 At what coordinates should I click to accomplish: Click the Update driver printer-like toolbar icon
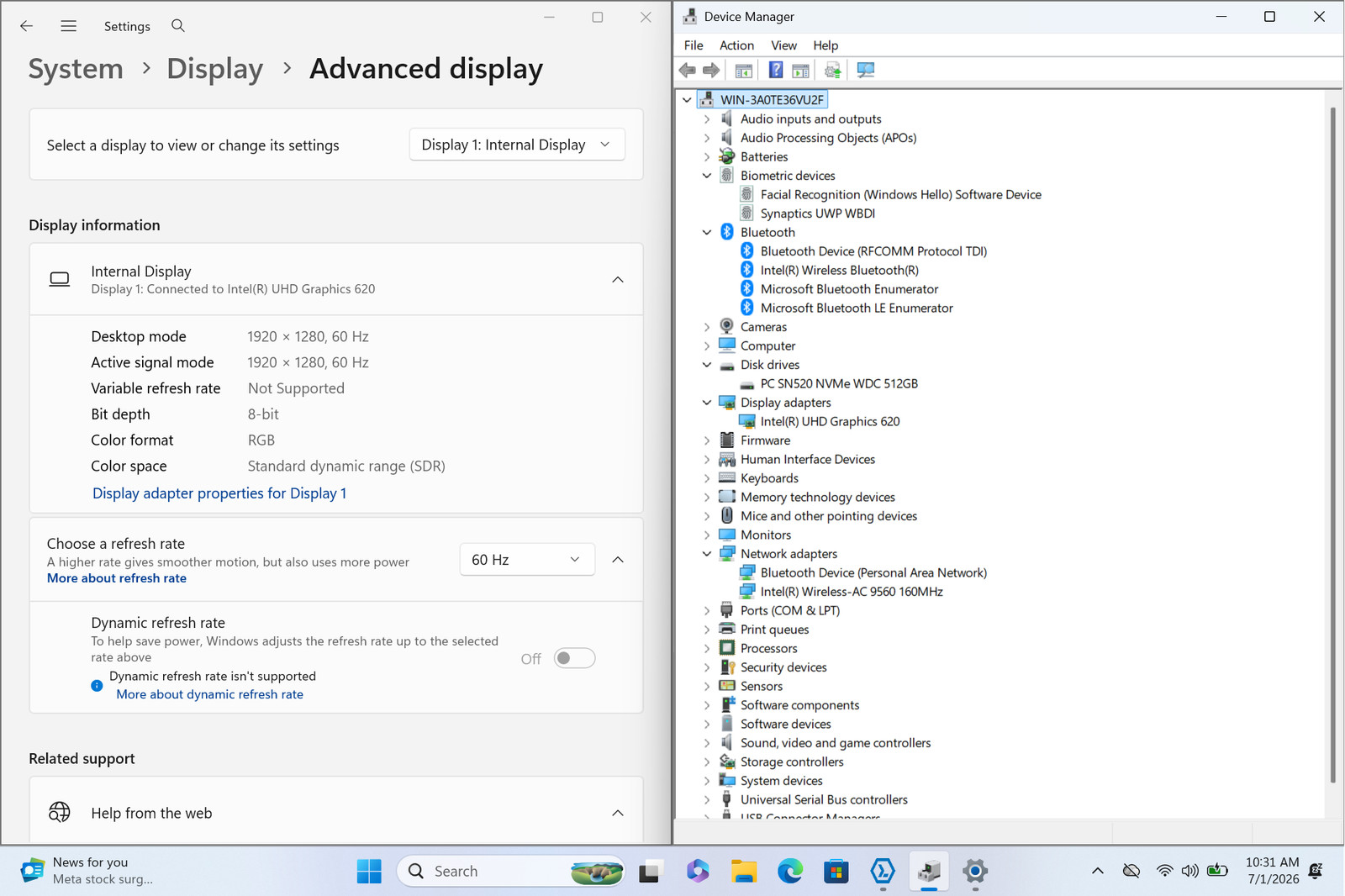pos(833,71)
